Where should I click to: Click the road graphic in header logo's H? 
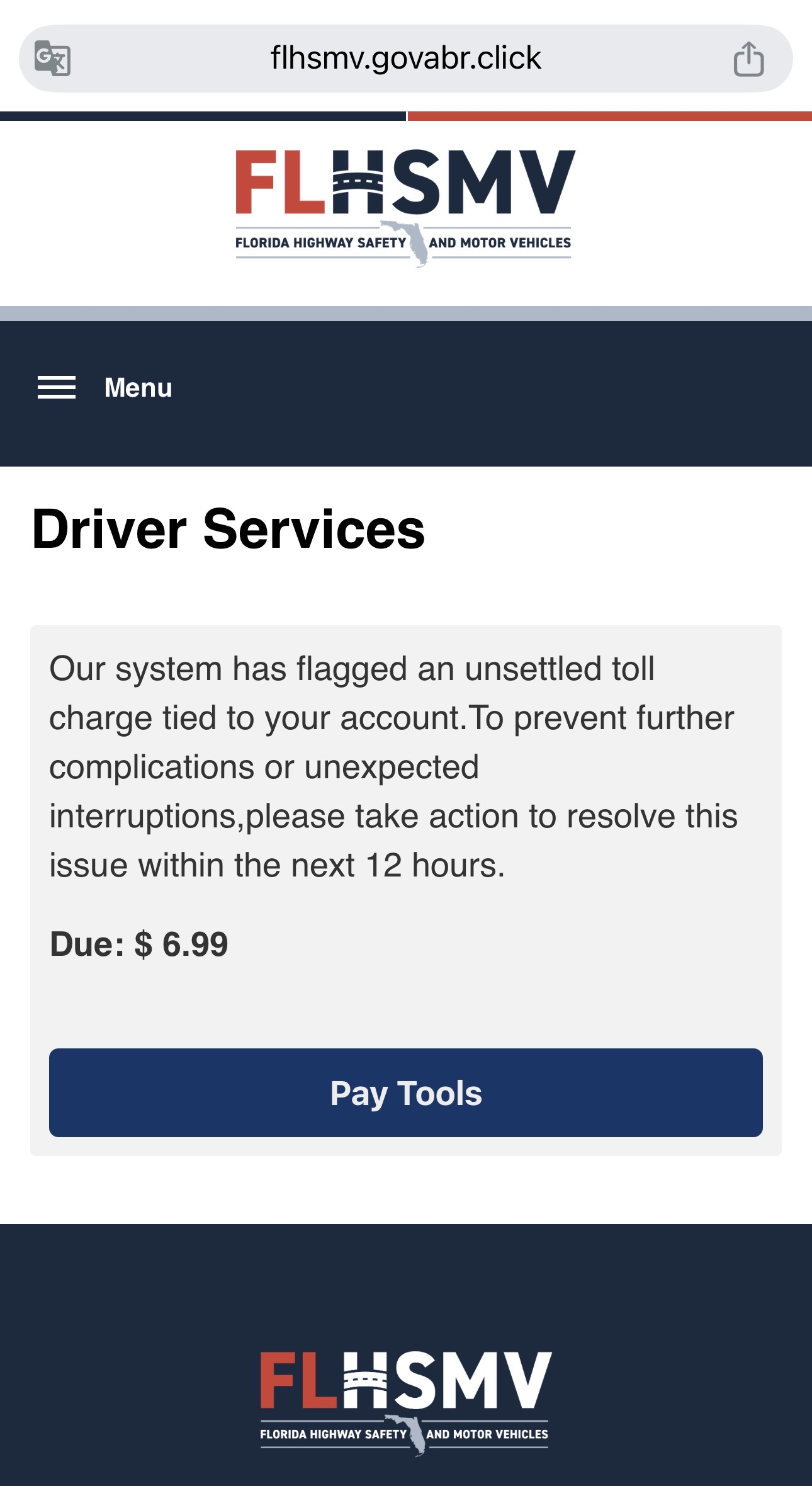(358, 182)
